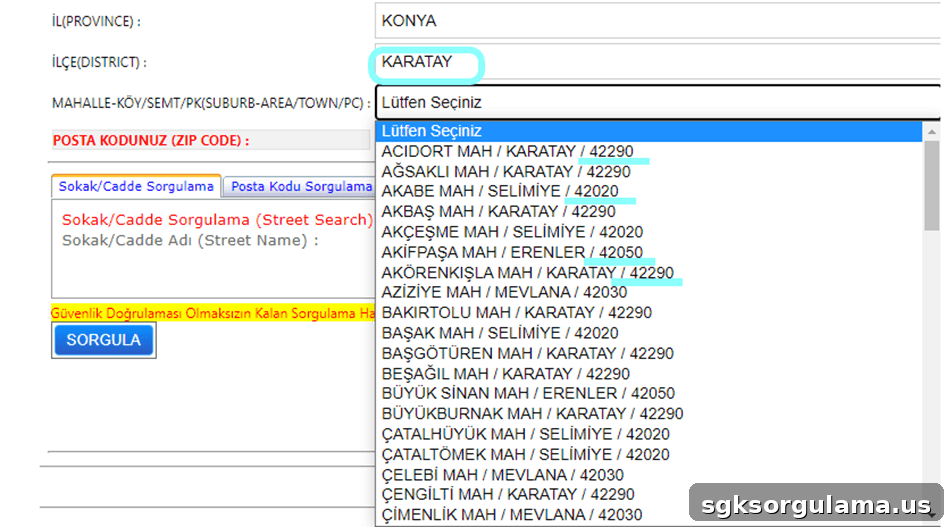Click the dropdown list scrollbar thumb
This screenshot has width=945, height=527.
pyautogui.click(x=932, y=186)
